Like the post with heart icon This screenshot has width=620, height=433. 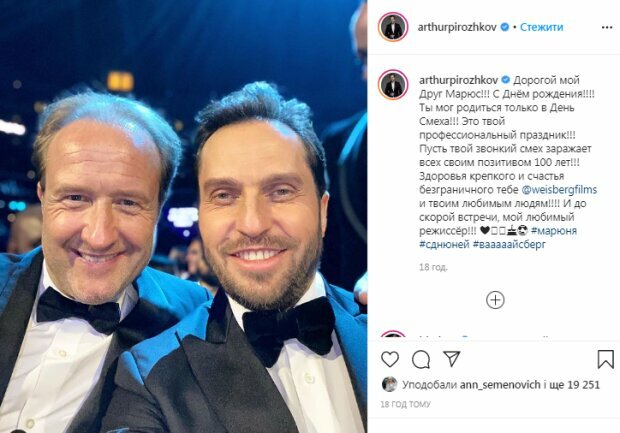(390, 359)
